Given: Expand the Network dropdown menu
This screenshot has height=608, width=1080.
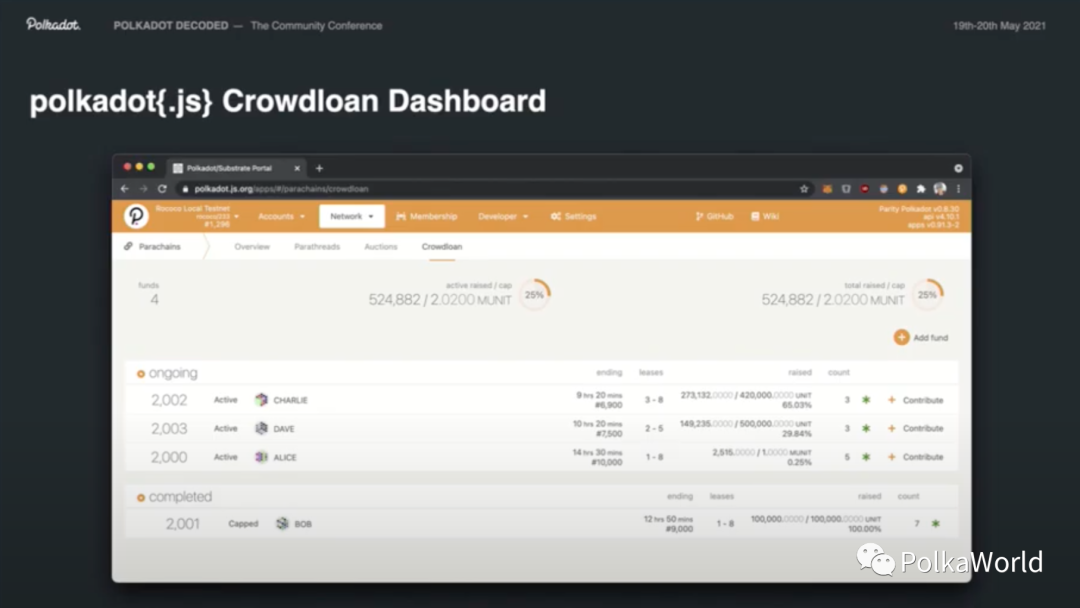Looking at the screenshot, I should [351, 216].
